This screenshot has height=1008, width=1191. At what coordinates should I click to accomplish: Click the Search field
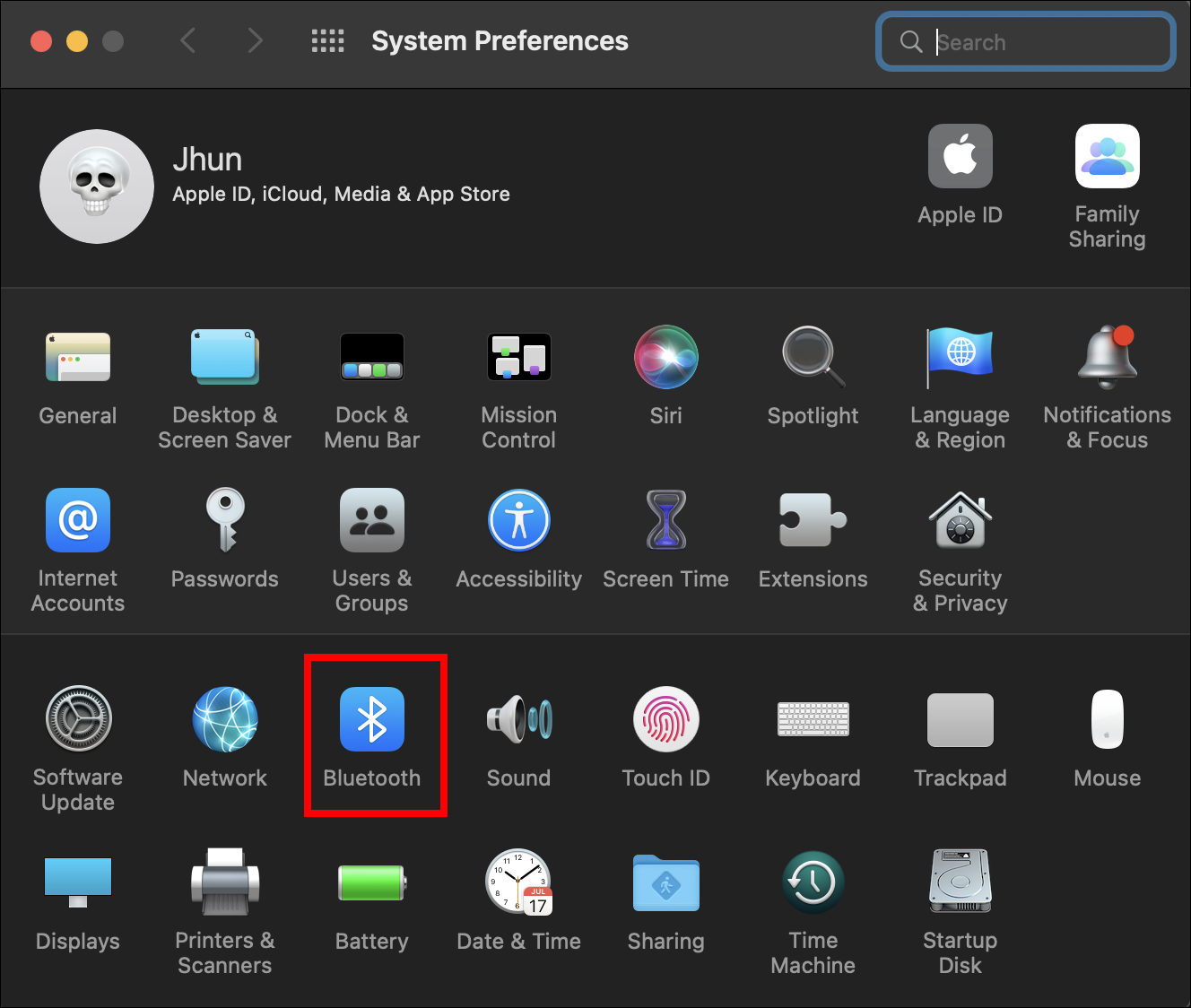[1026, 41]
